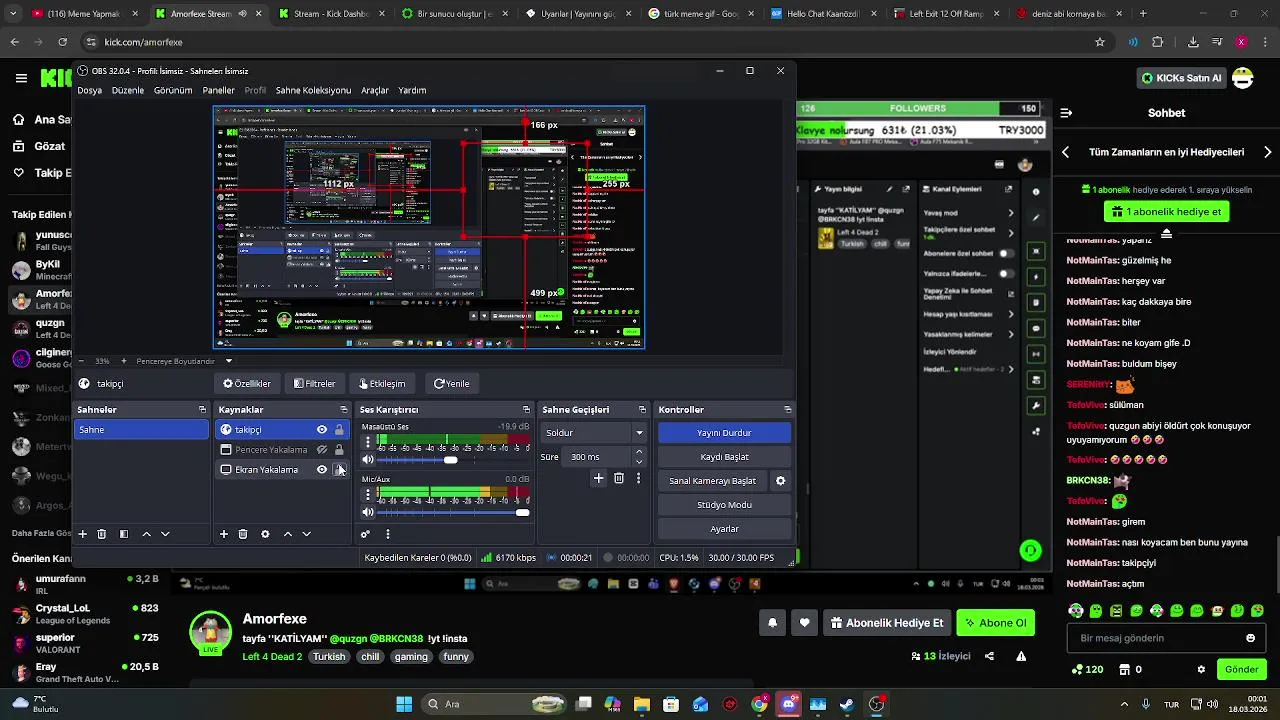Viewport: 1280px width, 720px height.
Task: Adjust Masaüstü Ses volume slider
Action: [x=453, y=460]
